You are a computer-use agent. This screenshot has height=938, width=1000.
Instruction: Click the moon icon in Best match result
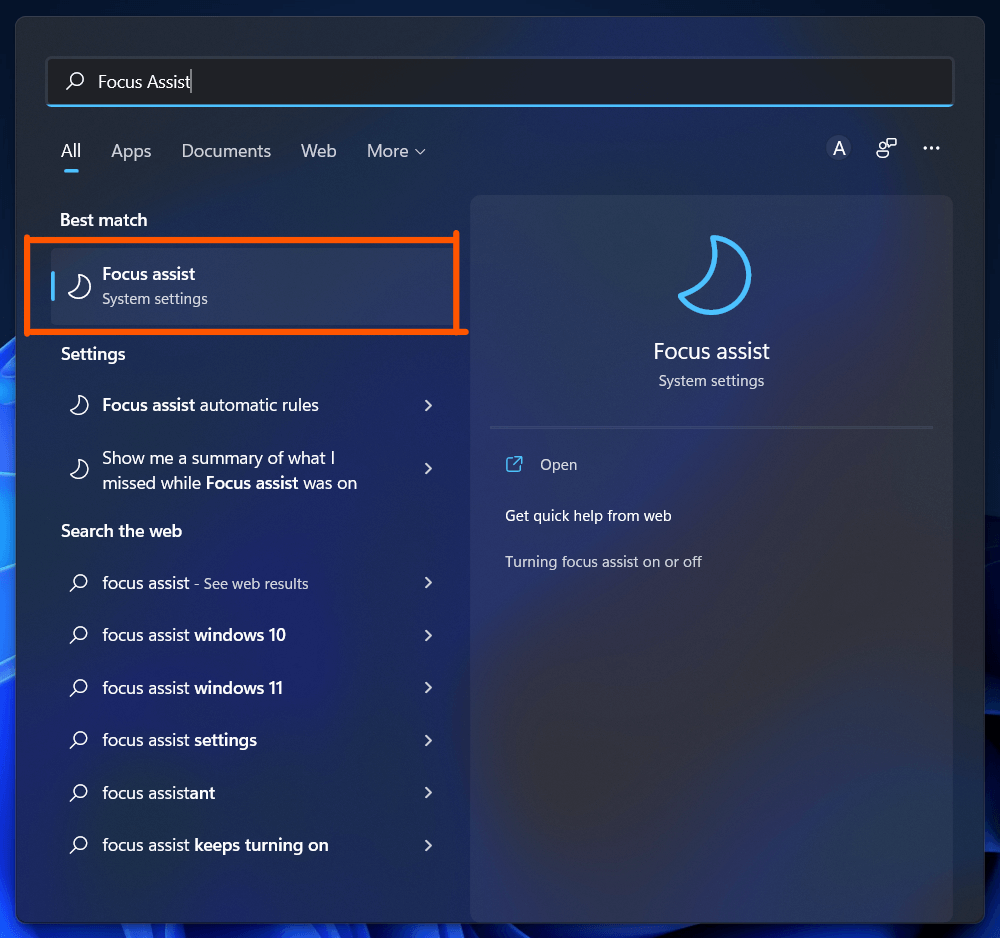pyautogui.click(x=79, y=286)
